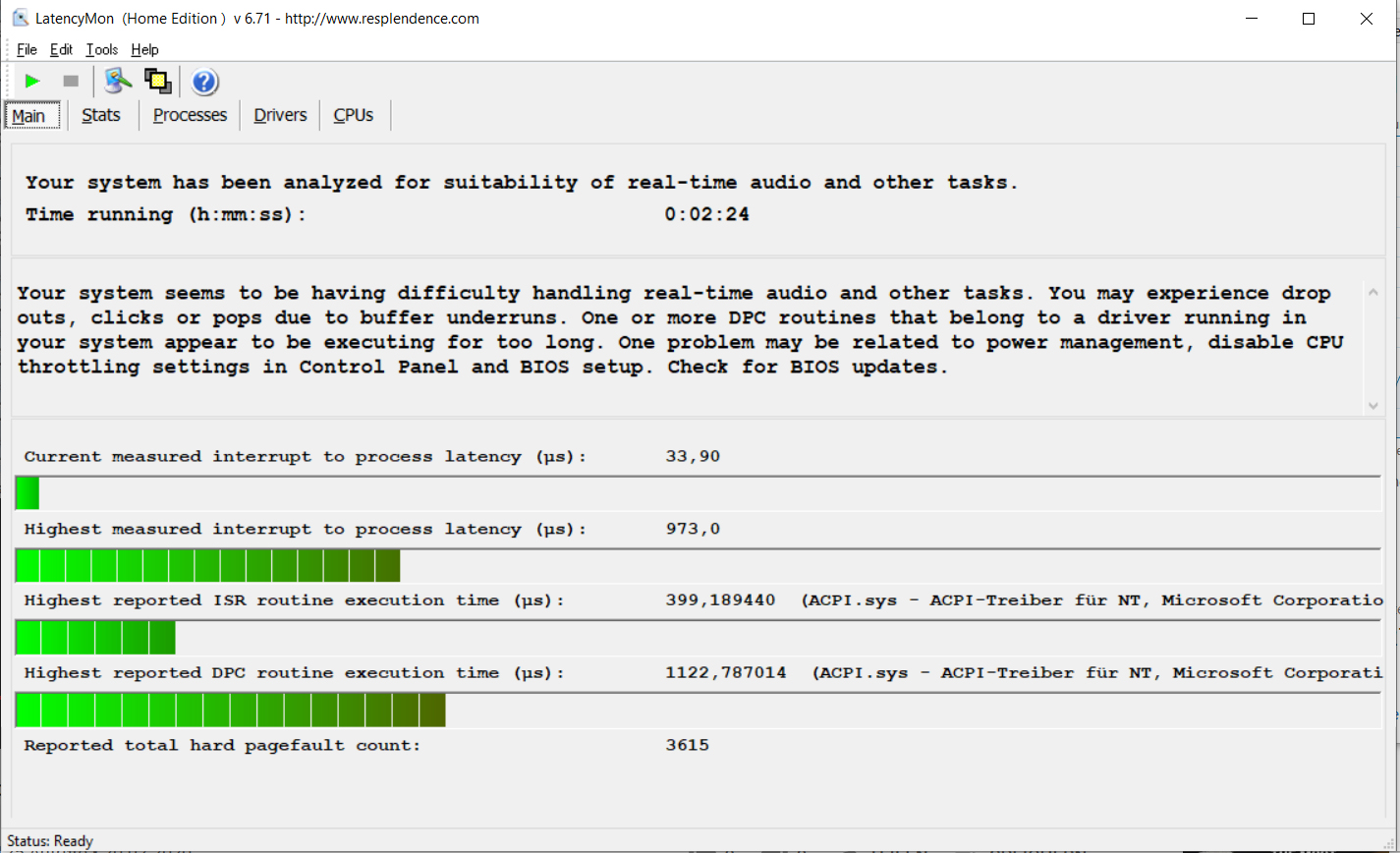Click the yellow overlapping windows toolbar icon

tap(157, 81)
